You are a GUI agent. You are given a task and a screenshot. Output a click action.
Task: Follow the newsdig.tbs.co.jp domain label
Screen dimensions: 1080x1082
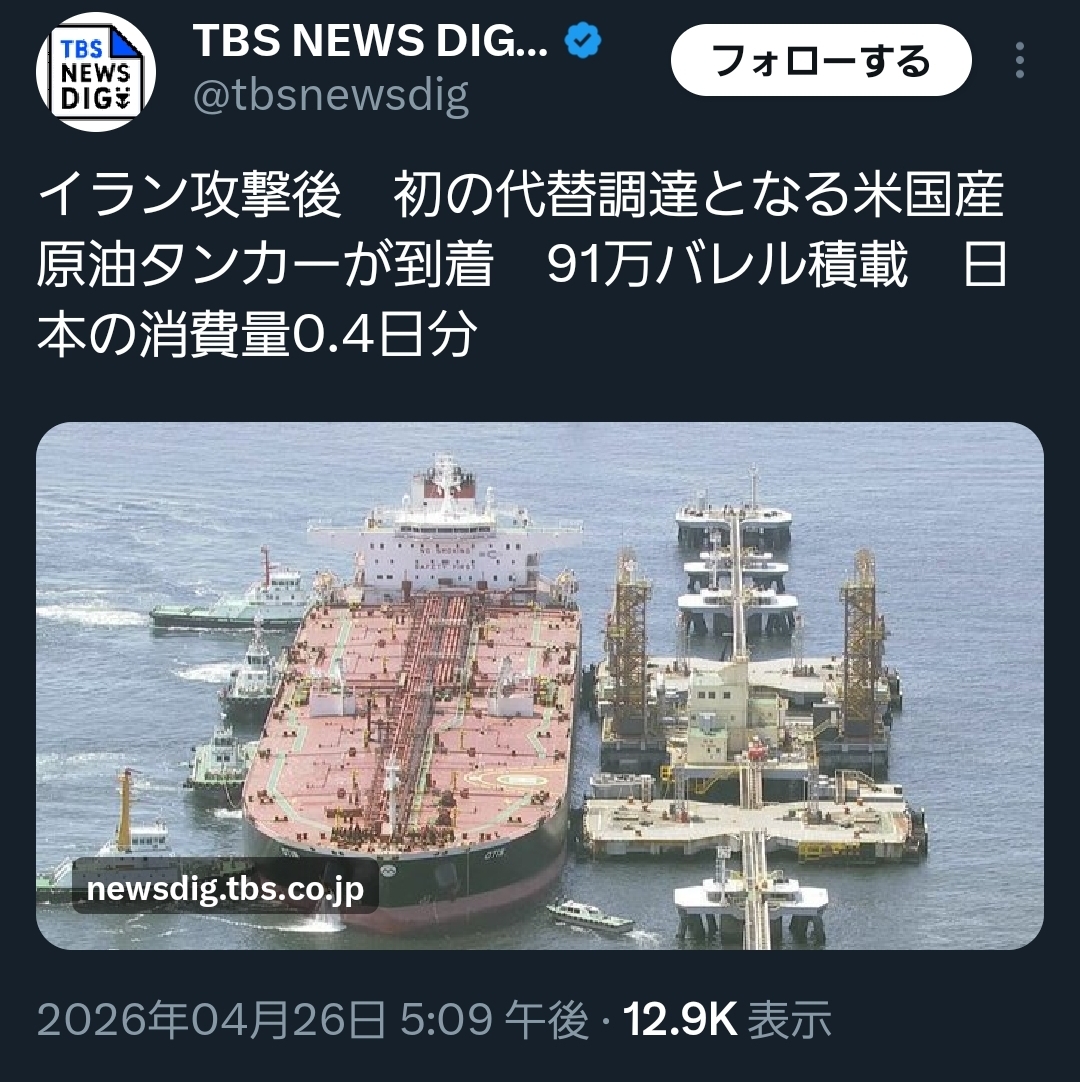(x=225, y=887)
